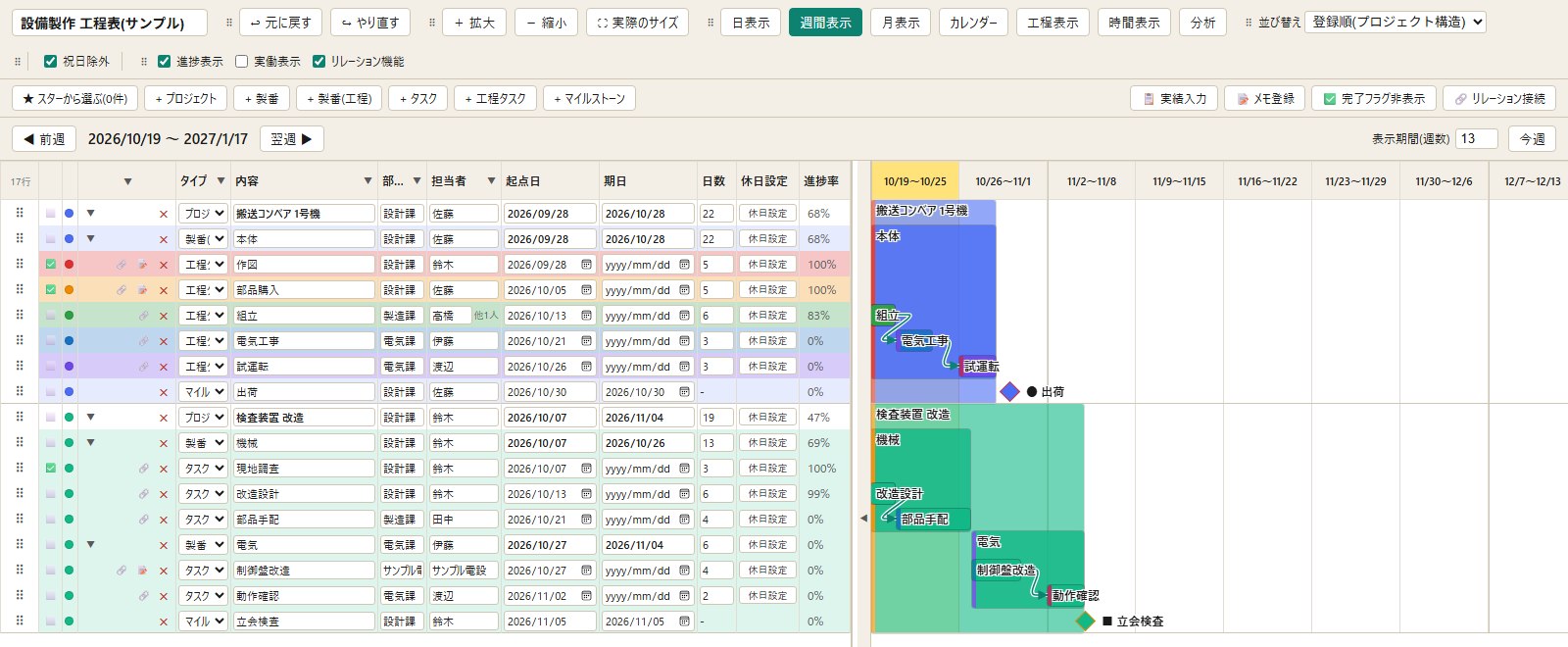Click the memo icon on the 作図 row
The image size is (1568, 647).
143,265
